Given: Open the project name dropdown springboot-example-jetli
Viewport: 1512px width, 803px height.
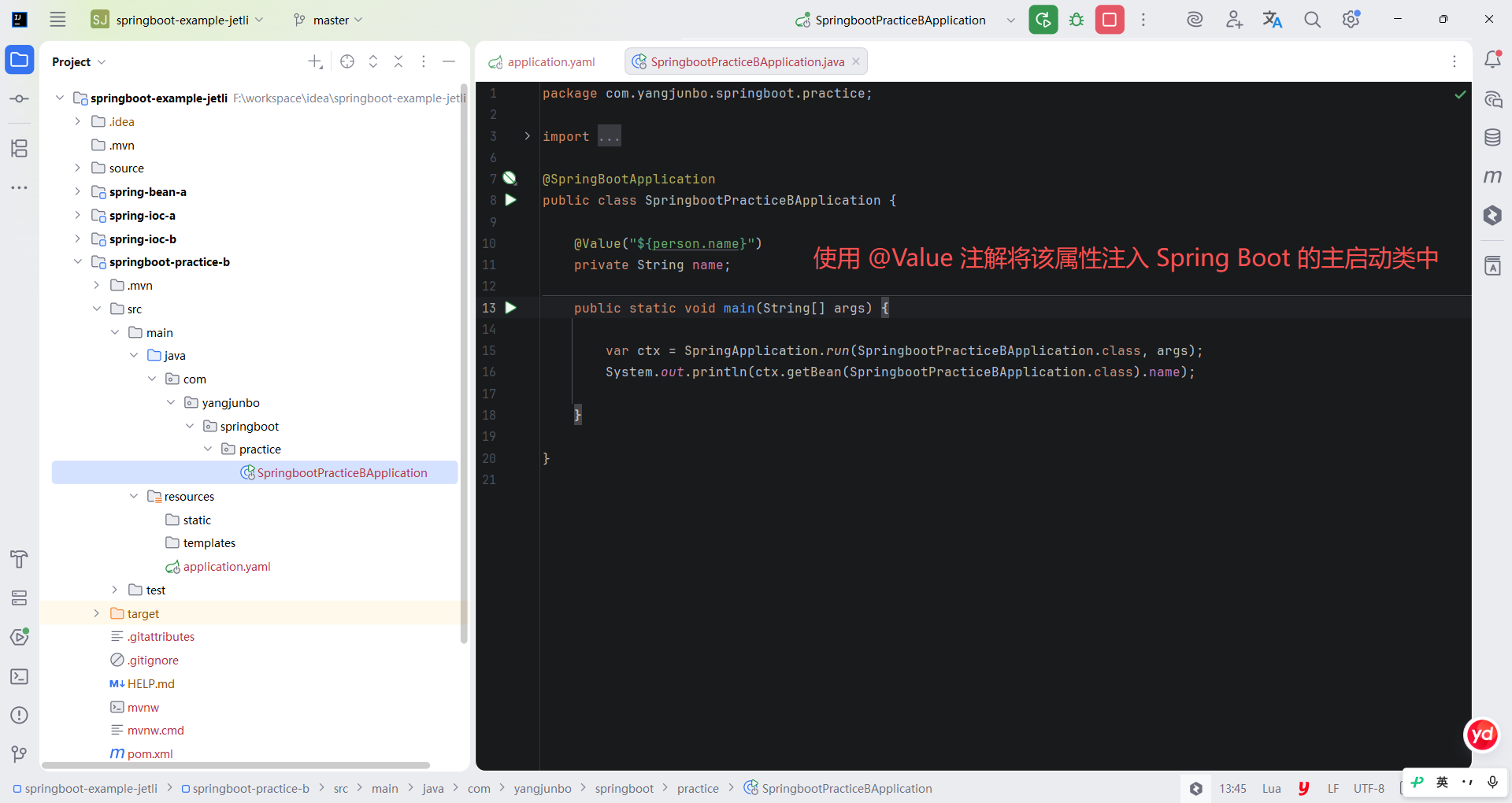Looking at the screenshot, I should tap(178, 20).
